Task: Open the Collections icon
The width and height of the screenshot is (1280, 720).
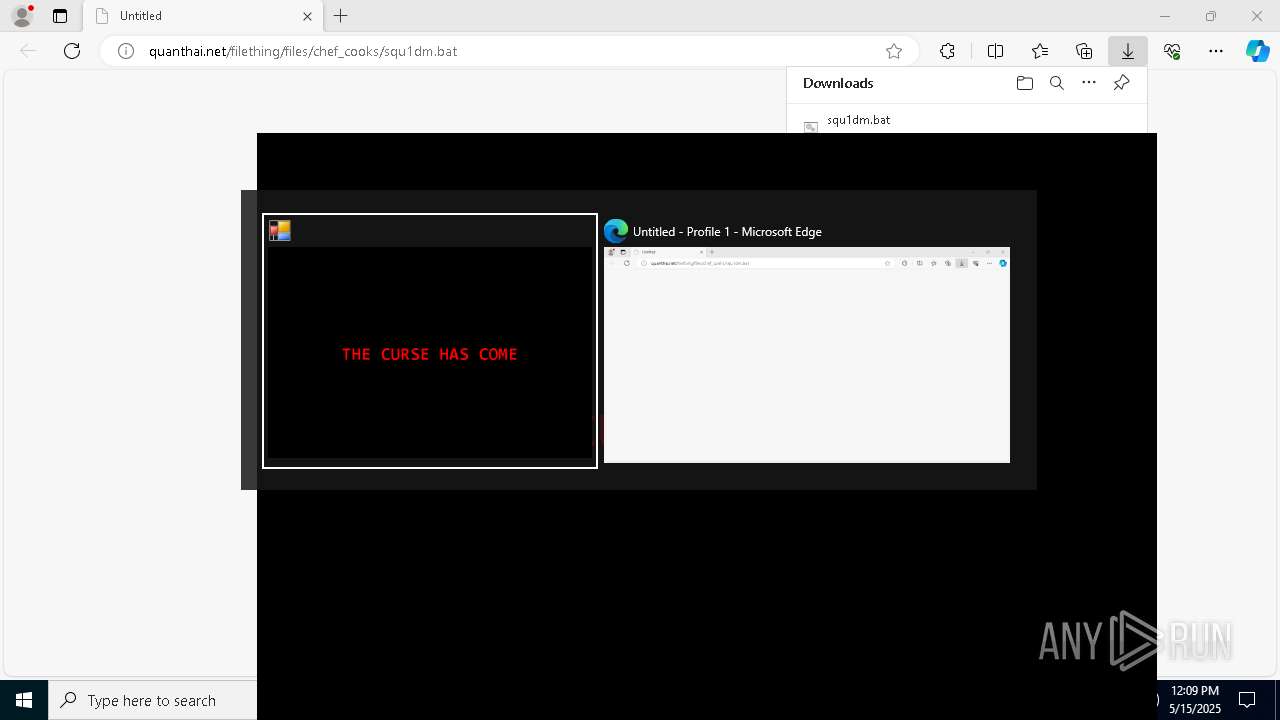Action: pos(1084,51)
